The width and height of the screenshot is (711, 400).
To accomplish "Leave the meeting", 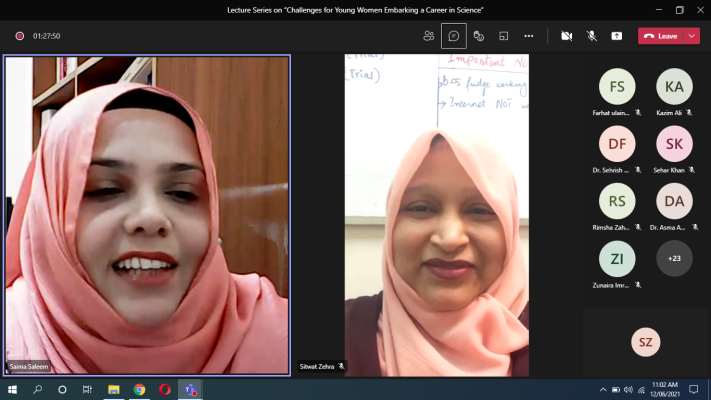I will click(x=660, y=36).
